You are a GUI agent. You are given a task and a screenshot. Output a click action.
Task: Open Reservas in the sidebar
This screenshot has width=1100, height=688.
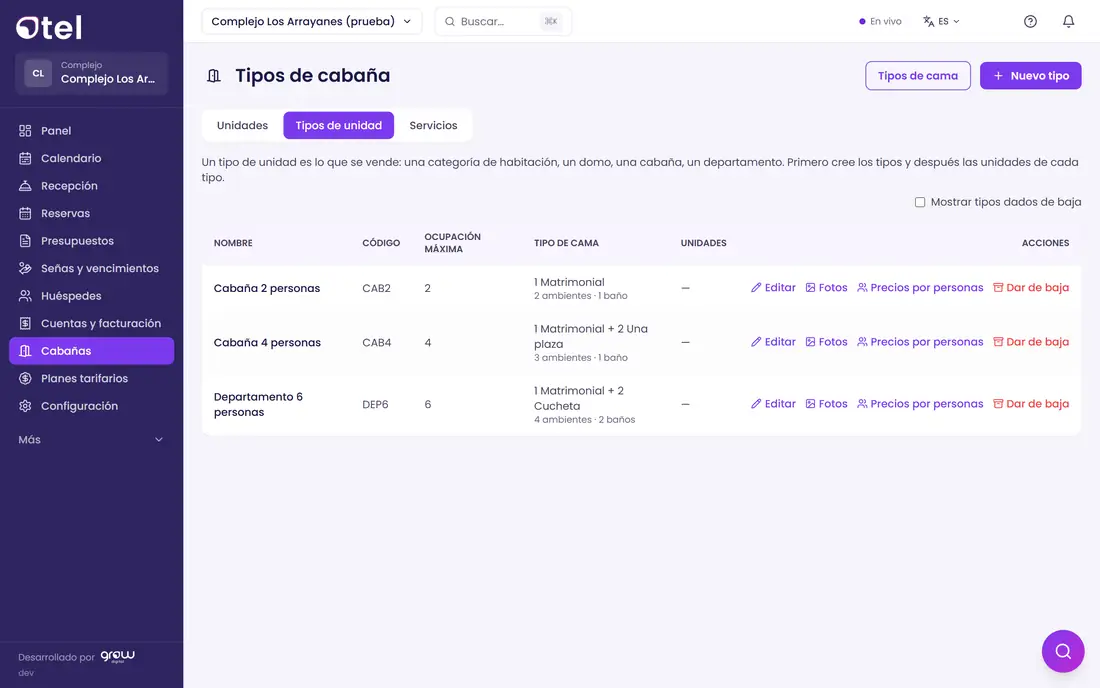(91, 213)
